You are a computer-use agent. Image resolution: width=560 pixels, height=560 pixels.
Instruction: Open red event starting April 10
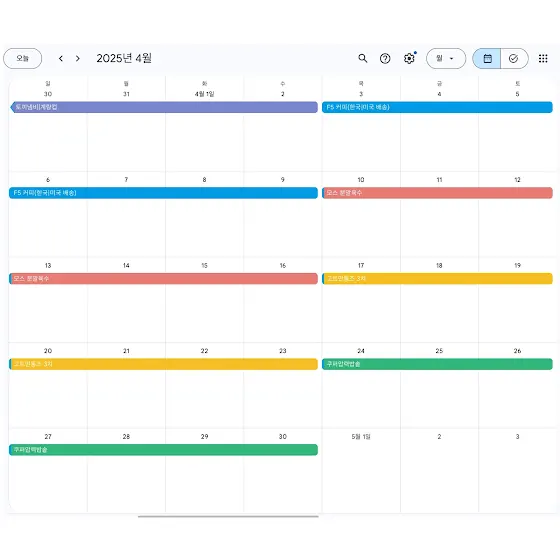[437, 193]
